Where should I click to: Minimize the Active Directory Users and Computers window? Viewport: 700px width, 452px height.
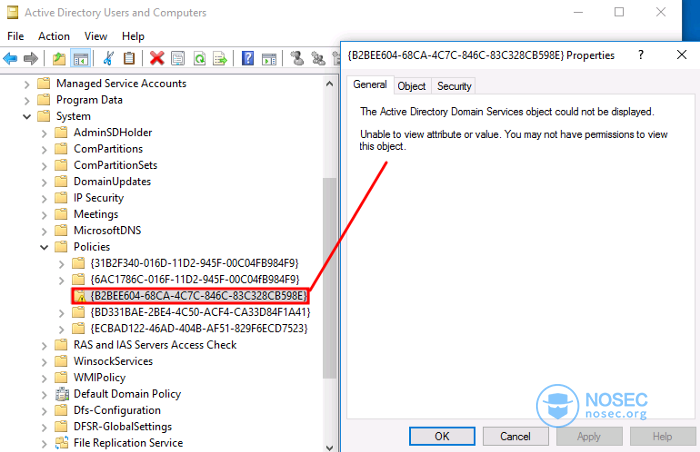click(579, 13)
